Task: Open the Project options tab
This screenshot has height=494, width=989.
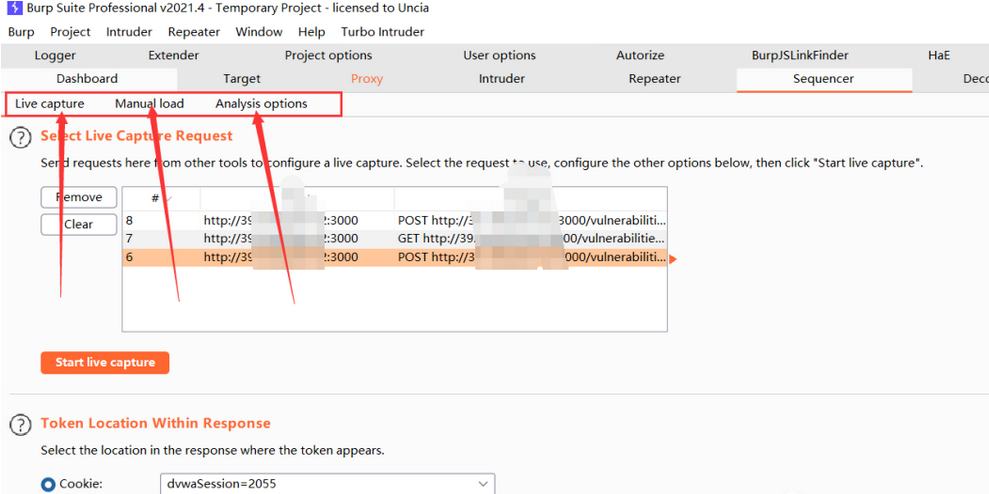Action: (x=328, y=56)
